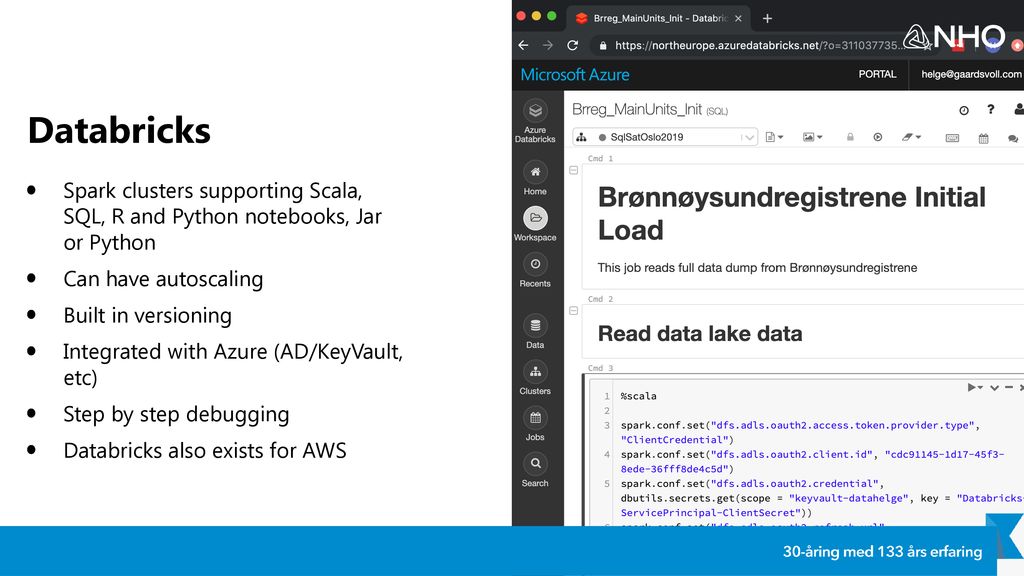Click the help question mark icon
This screenshot has width=1024, height=576.
click(991, 110)
